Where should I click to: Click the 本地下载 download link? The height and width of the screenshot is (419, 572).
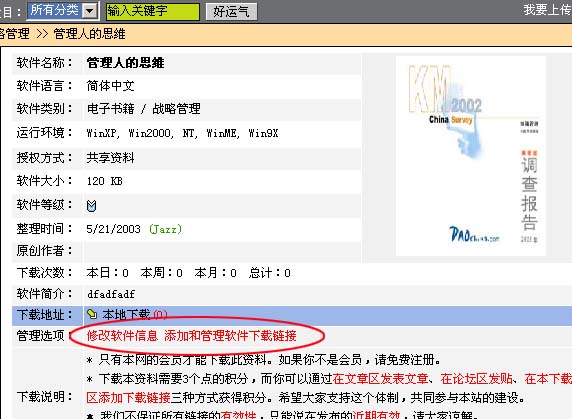(126, 314)
